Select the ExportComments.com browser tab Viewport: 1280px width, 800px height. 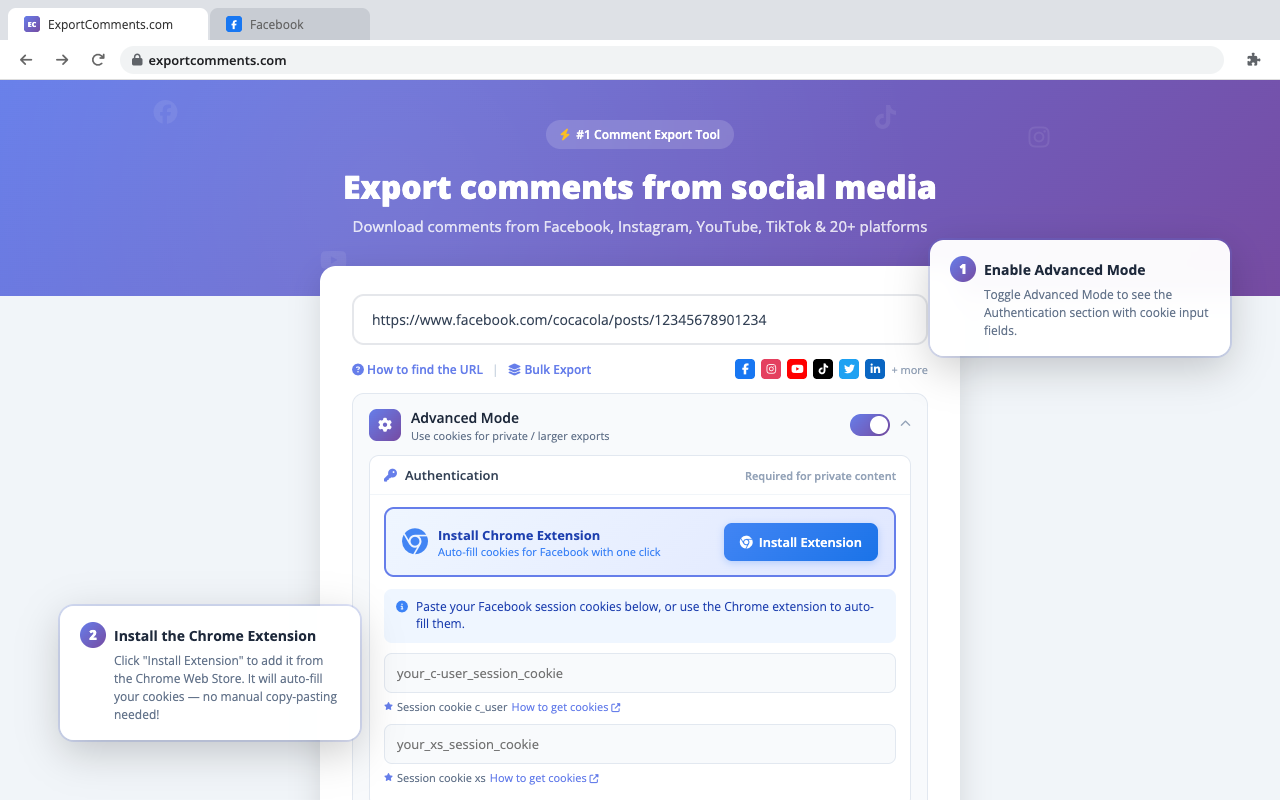pos(108,24)
